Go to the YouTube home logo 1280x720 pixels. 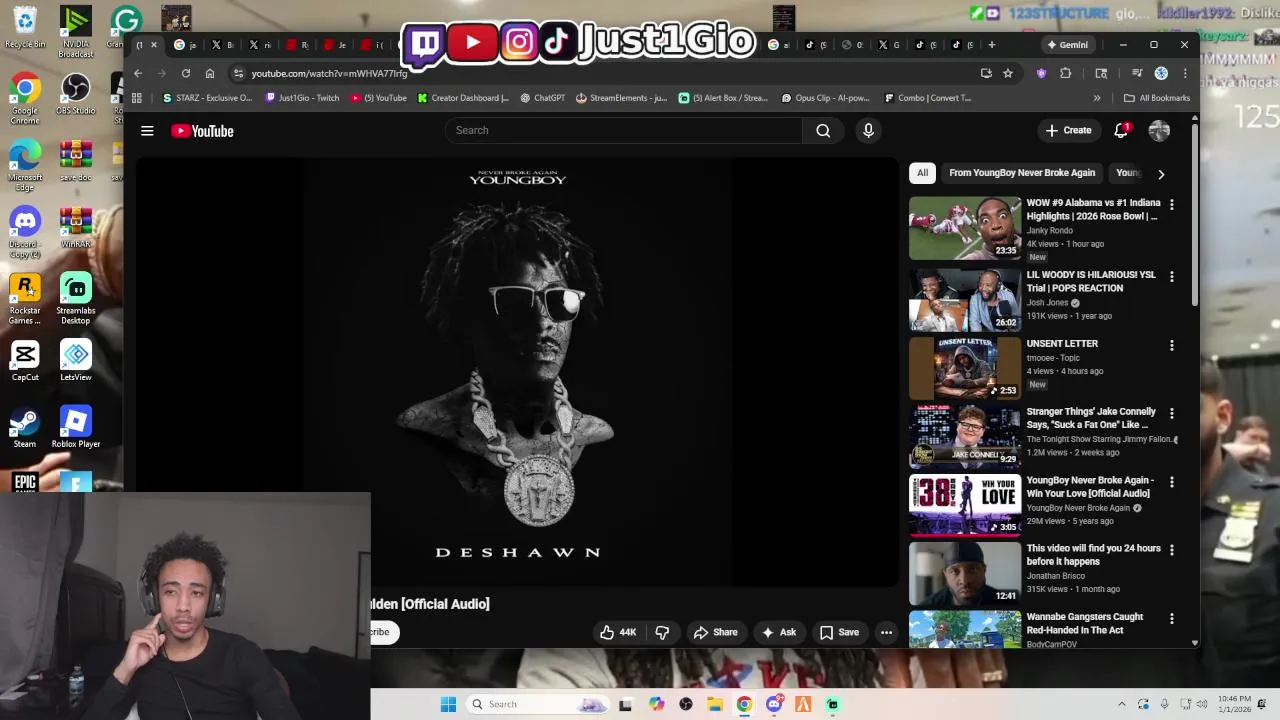[202, 131]
